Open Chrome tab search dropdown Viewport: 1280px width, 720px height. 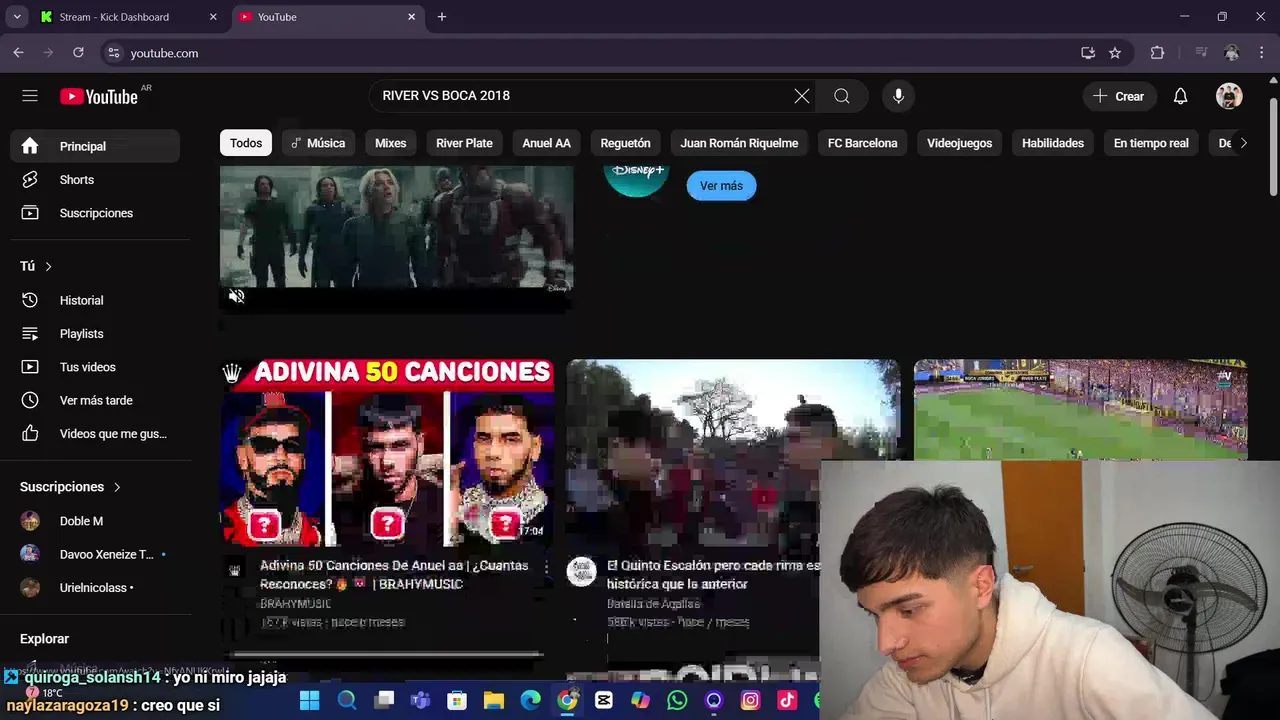pyautogui.click(x=17, y=17)
